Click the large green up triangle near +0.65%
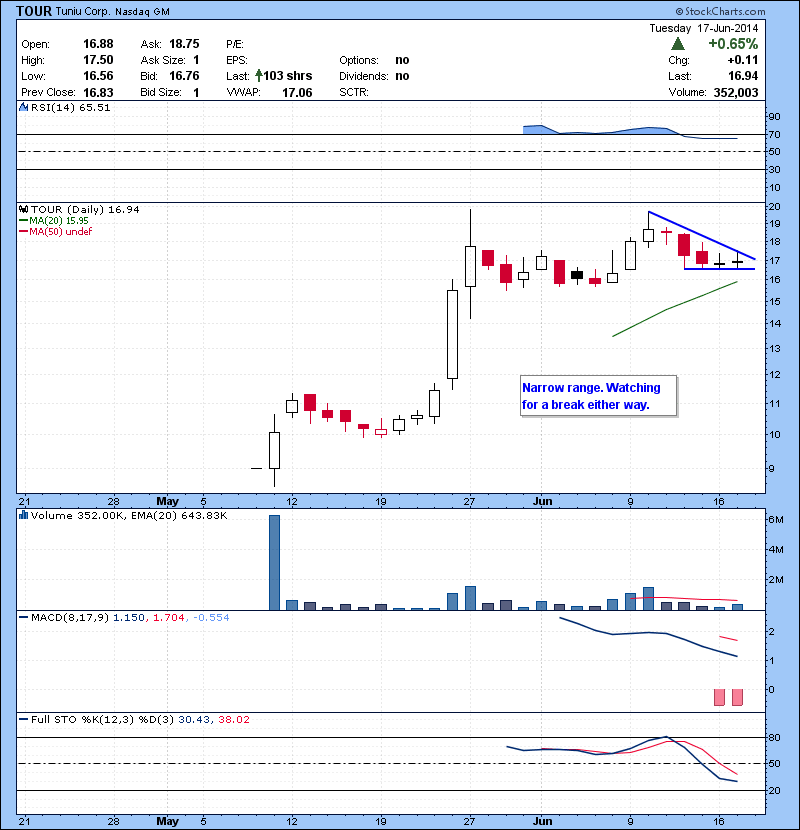 coord(678,43)
